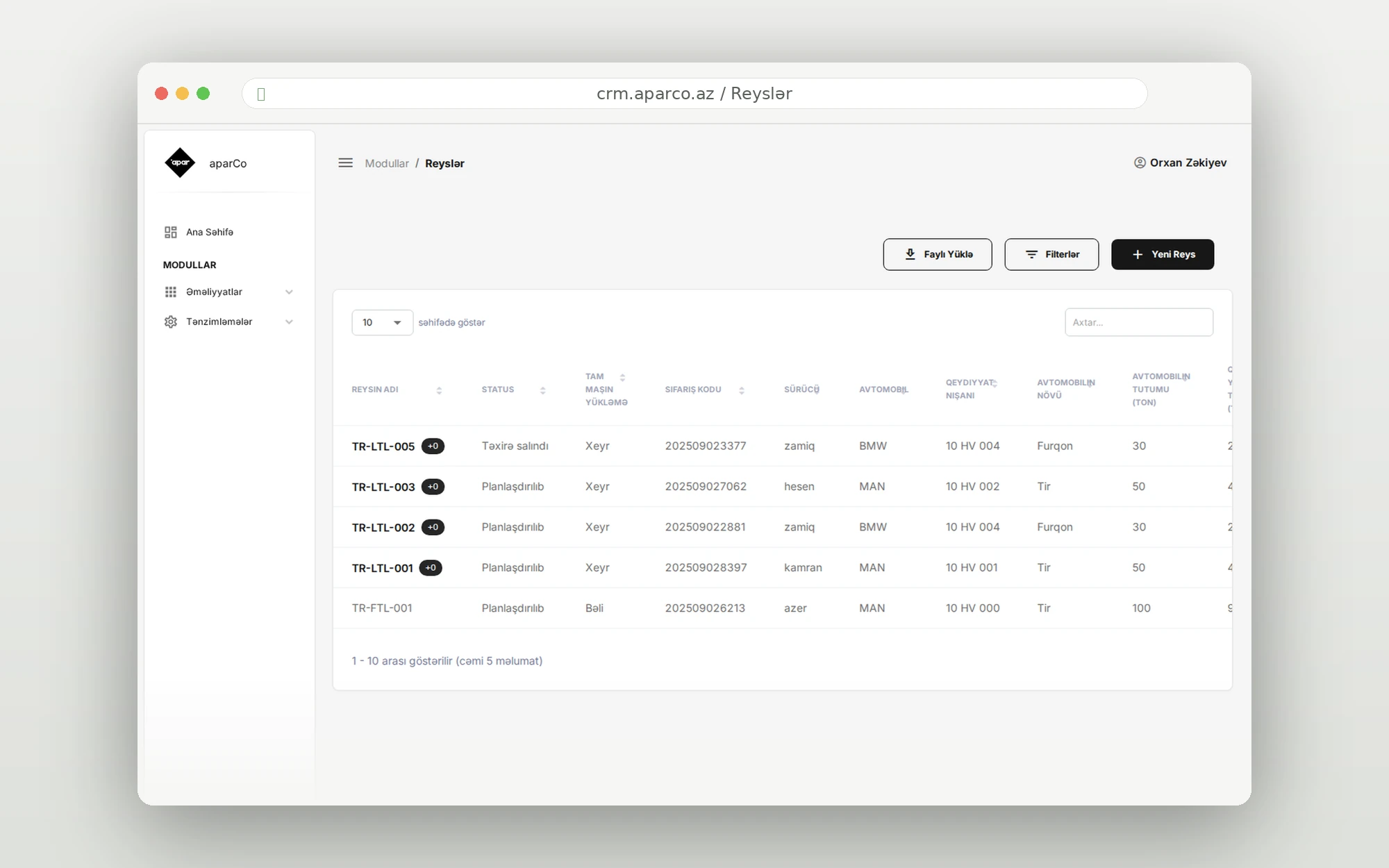Click order code 202509027062
This screenshot has width=1389, height=868.
706,487
